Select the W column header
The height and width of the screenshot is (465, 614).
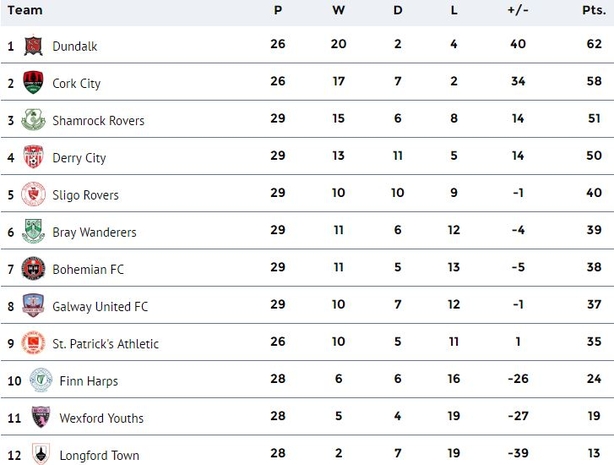tap(338, 10)
